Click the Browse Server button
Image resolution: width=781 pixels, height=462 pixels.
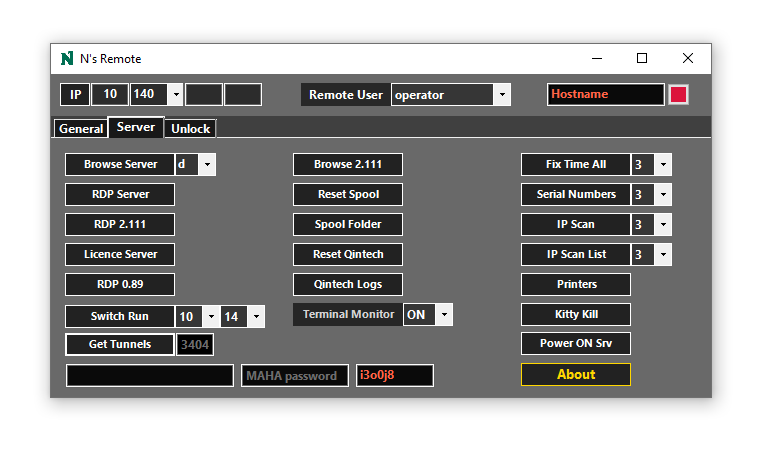click(120, 164)
